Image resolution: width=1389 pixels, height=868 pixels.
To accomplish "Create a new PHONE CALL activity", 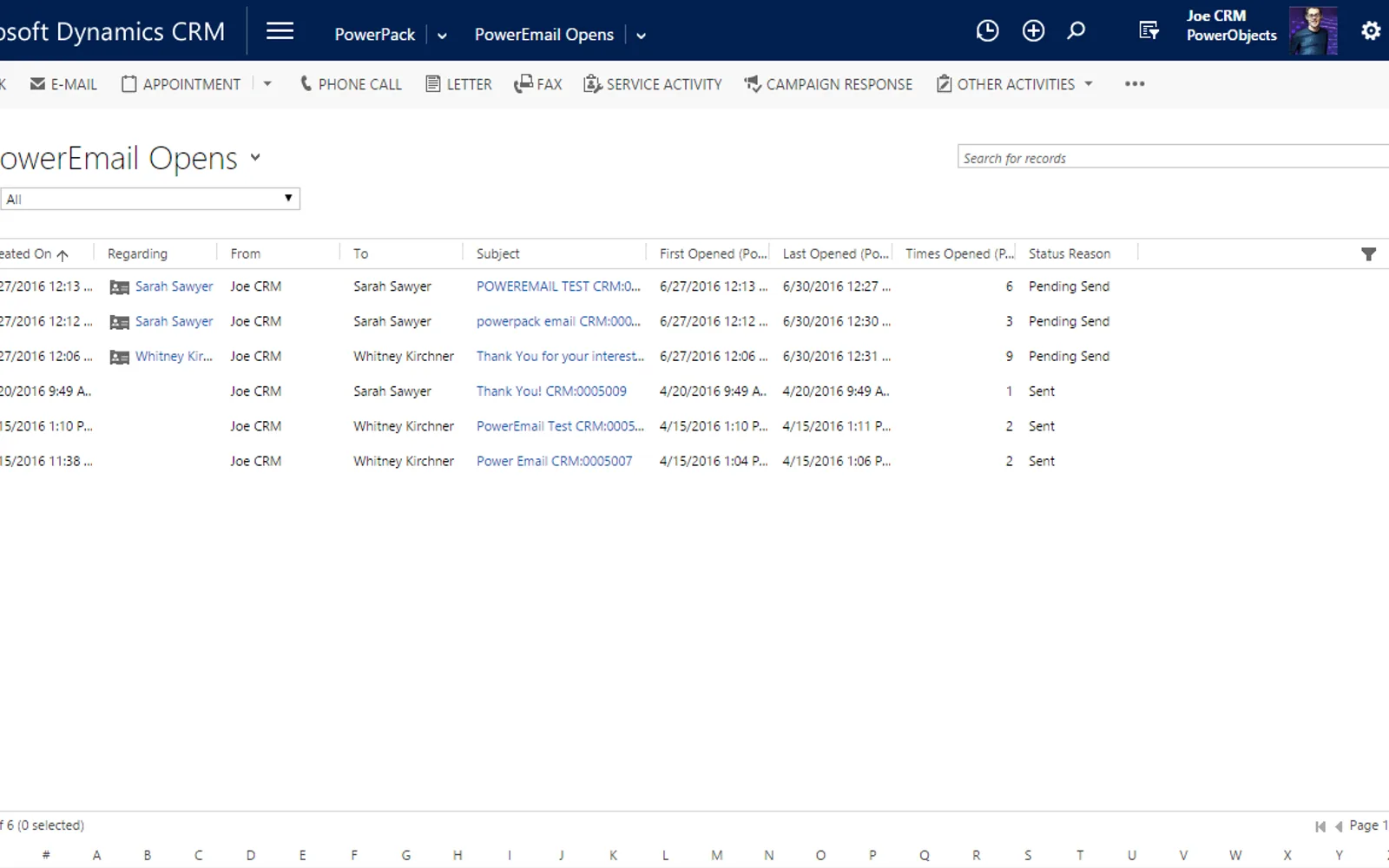I will pyautogui.click(x=351, y=84).
